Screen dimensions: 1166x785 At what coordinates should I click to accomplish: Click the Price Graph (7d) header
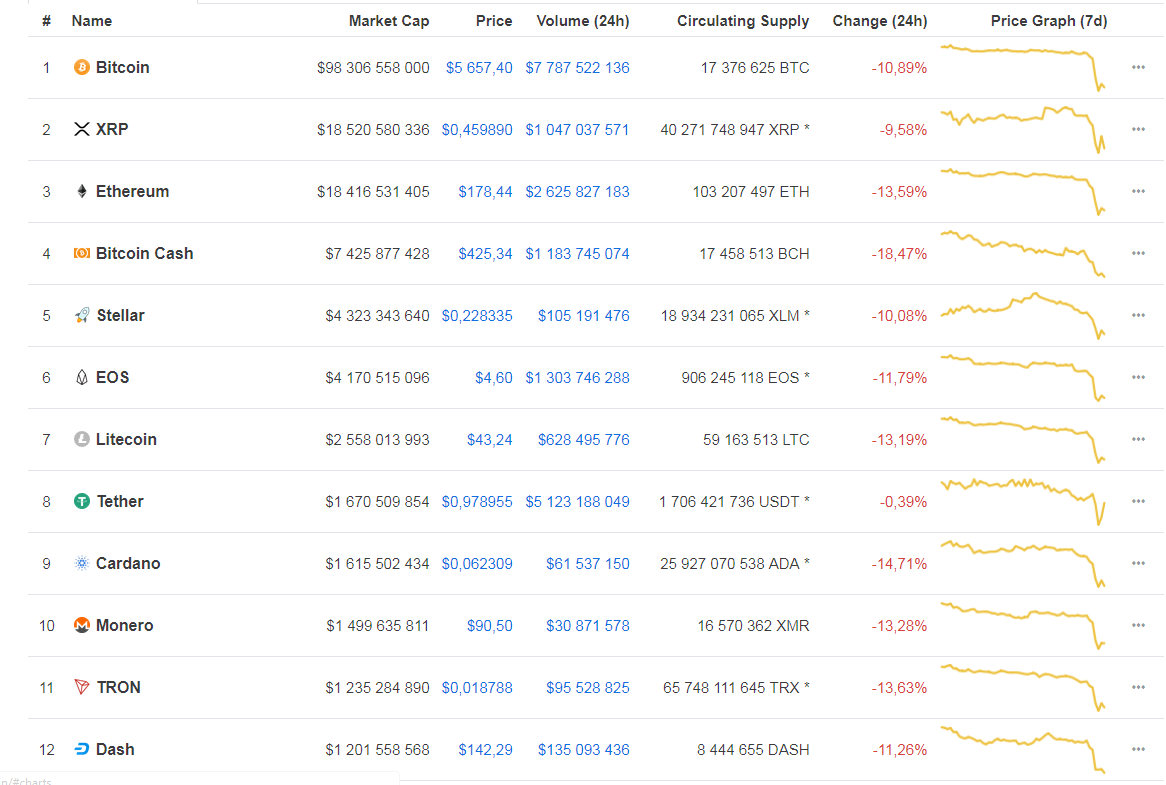point(1049,21)
